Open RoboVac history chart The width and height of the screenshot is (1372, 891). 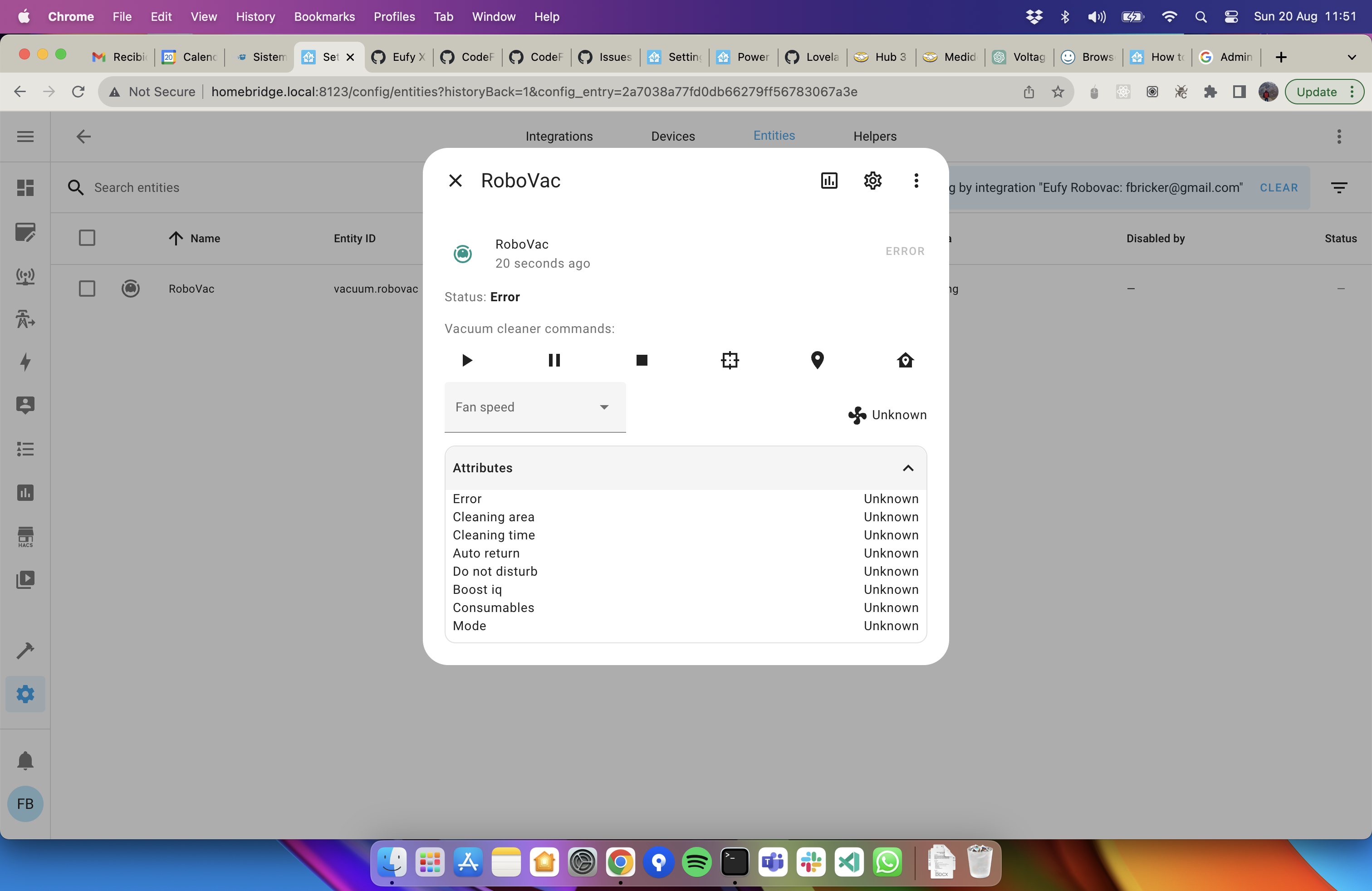click(828, 181)
